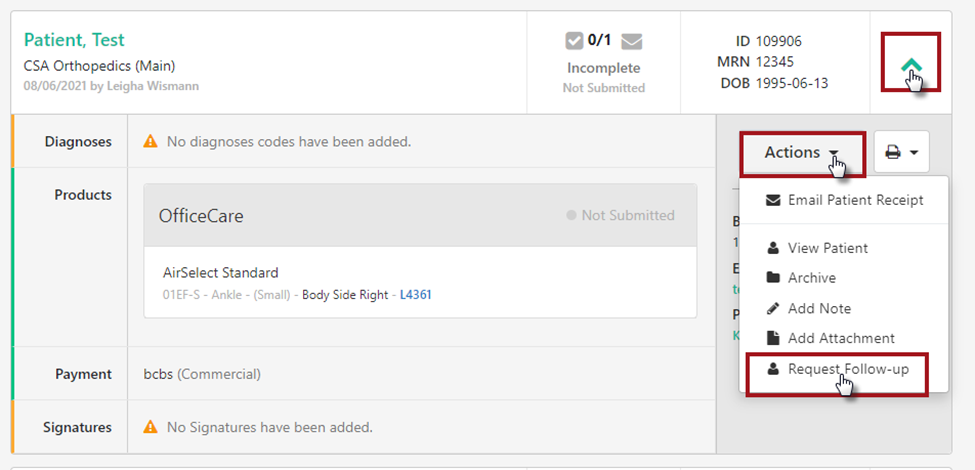The height and width of the screenshot is (470, 975).
Task: Click the L4361 code link
Action: coord(416,295)
